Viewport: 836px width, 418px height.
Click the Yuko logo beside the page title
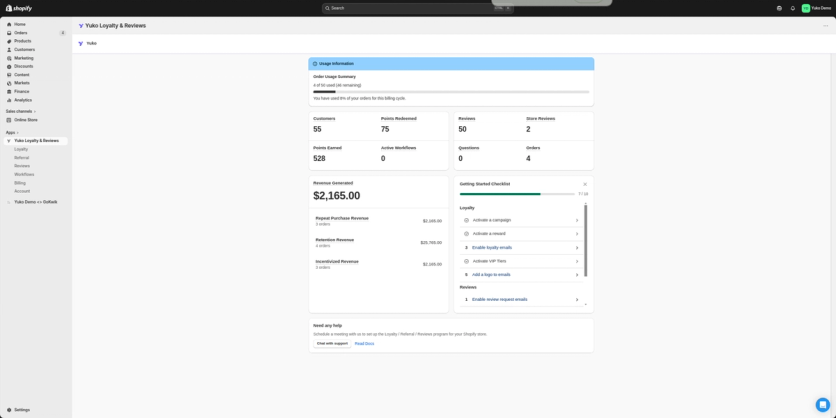(81, 26)
